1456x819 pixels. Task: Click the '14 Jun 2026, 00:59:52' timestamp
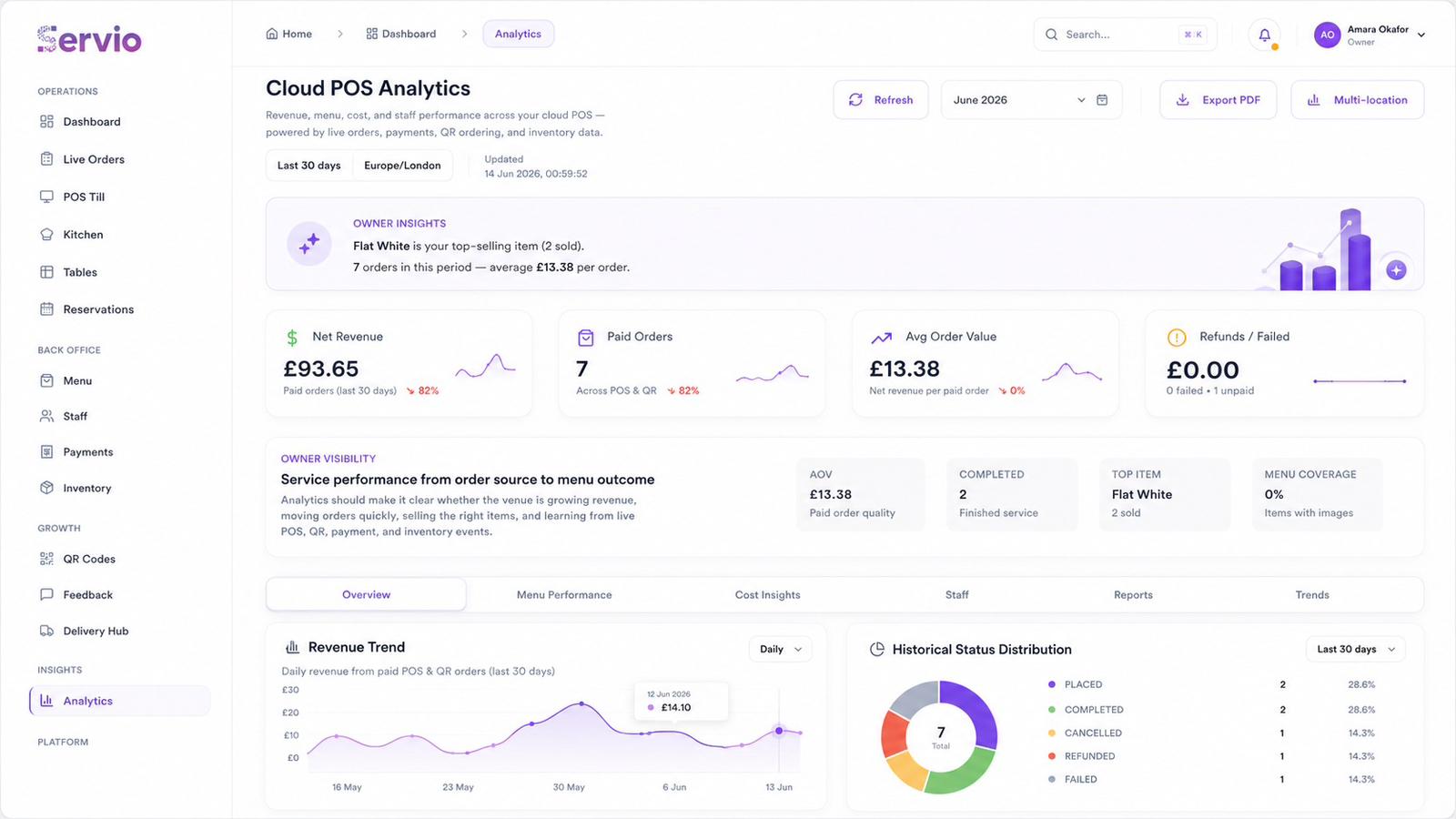point(536,174)
